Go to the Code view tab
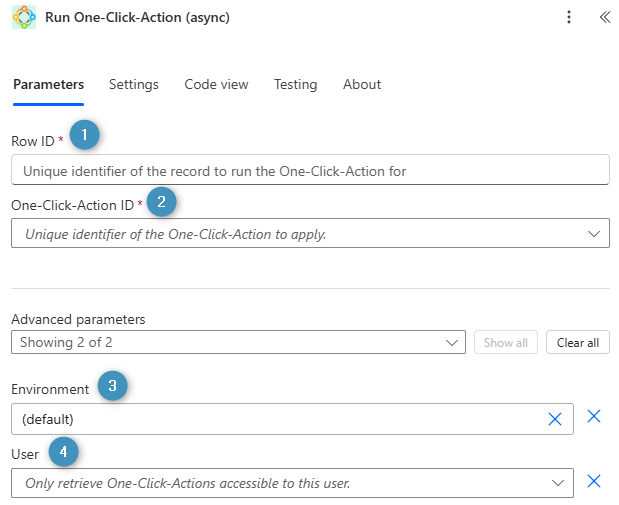 (x=216, y=85)
